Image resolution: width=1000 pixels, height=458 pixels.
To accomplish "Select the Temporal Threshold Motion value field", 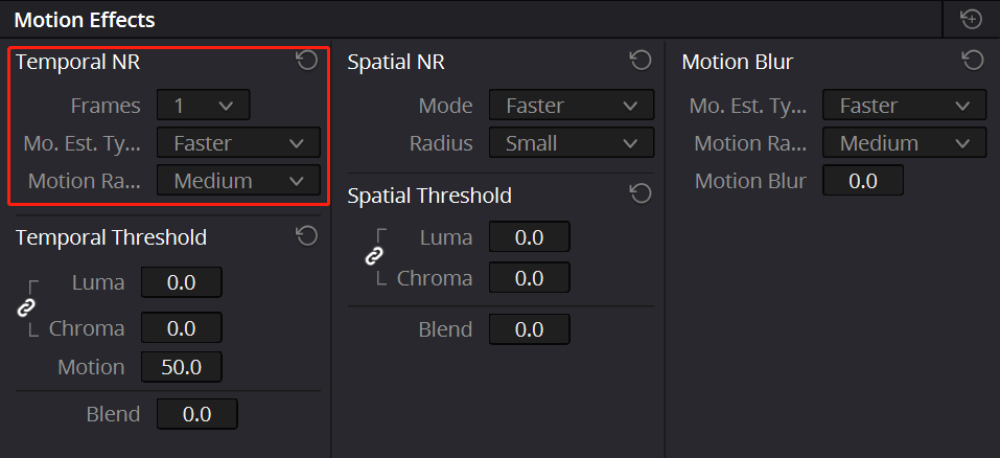I will click(x=181, y=367).
